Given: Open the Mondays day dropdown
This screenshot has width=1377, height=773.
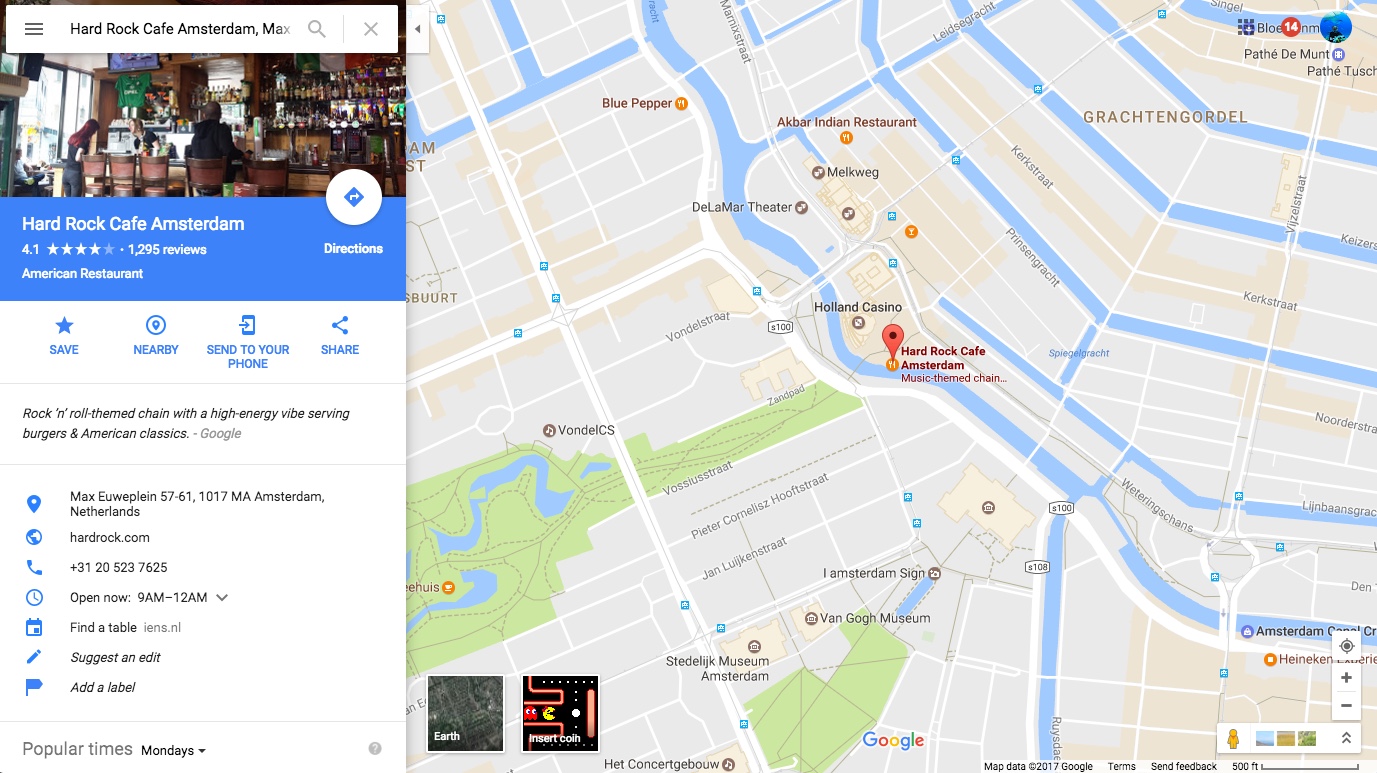Looking at the screenshot, I should coord(173,750).
